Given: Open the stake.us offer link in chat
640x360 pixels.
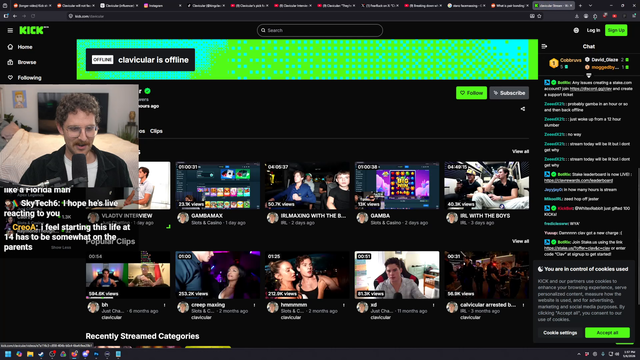Looking at the screenshot, I should [577, 248].
